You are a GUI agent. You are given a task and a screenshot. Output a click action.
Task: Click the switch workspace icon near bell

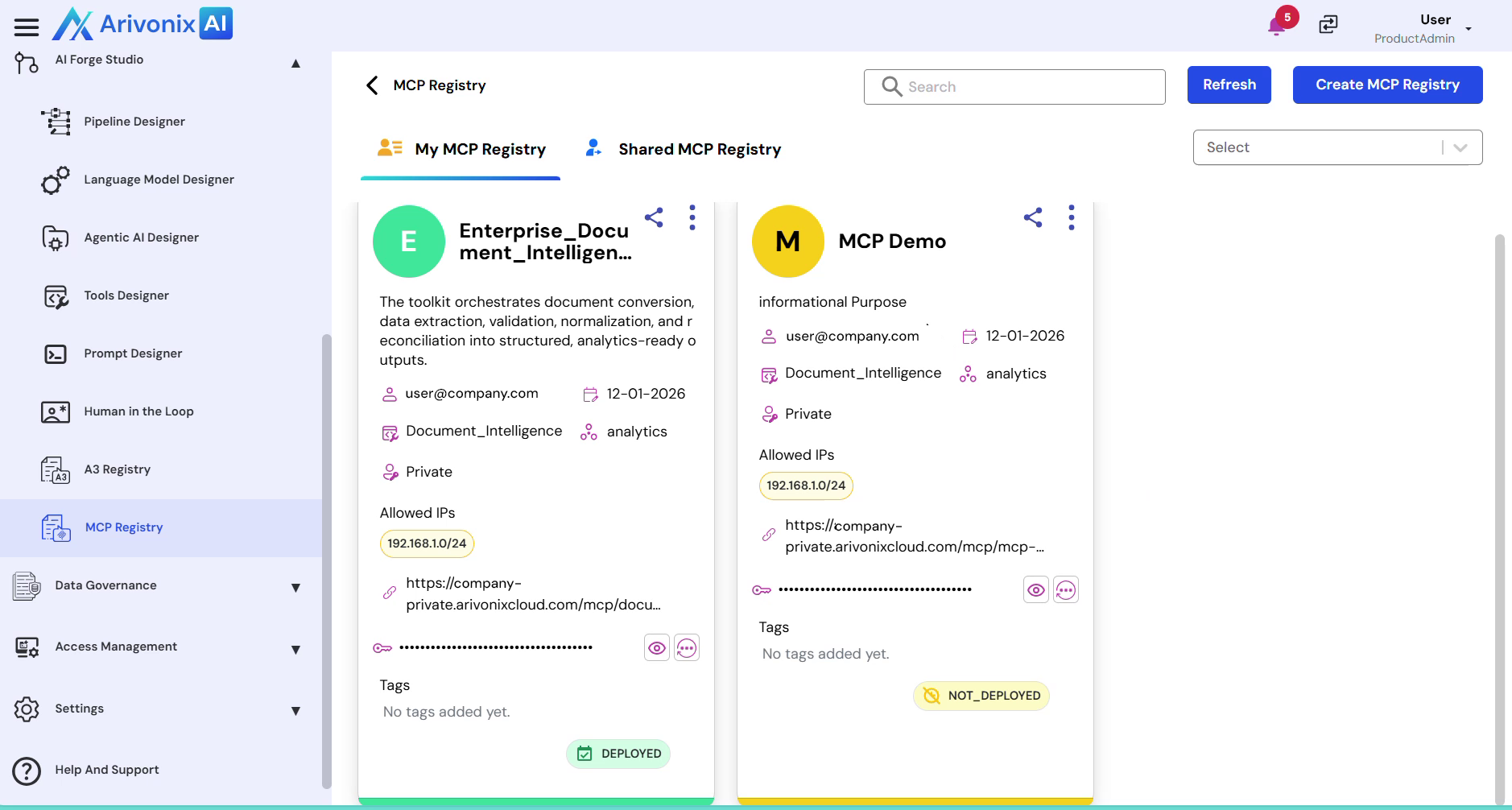tap(1328, 25)
